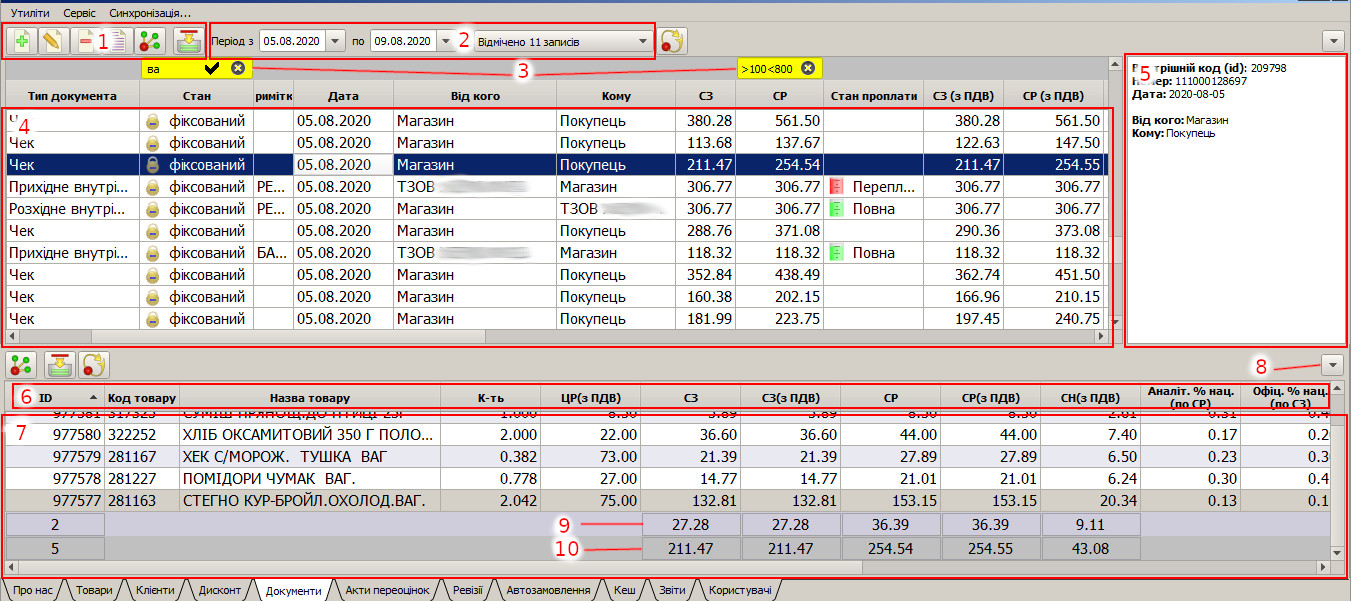Click the download tray icon above goods table

click(59, 365)
